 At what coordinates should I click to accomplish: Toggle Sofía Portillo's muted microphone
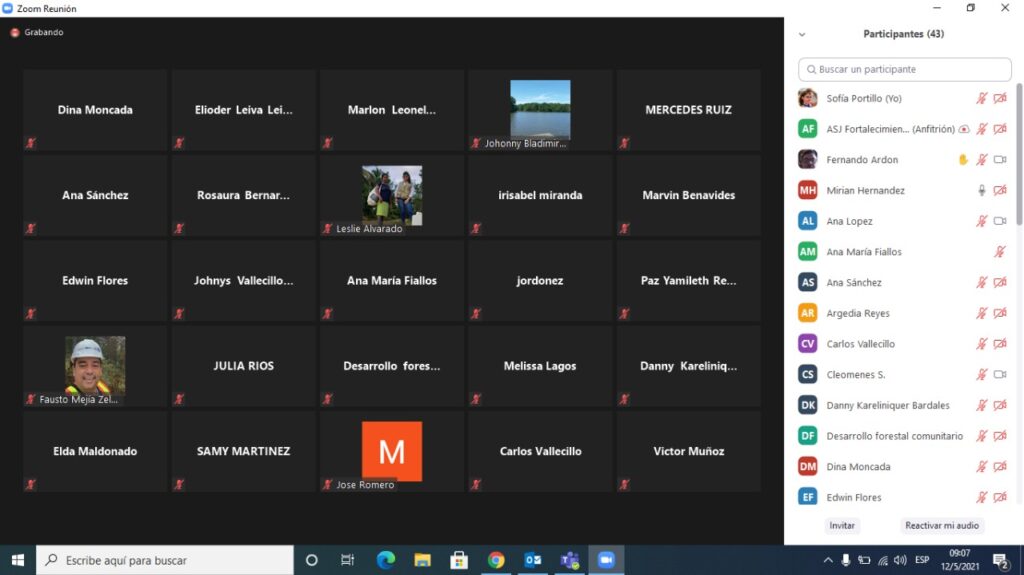(982, 98)
